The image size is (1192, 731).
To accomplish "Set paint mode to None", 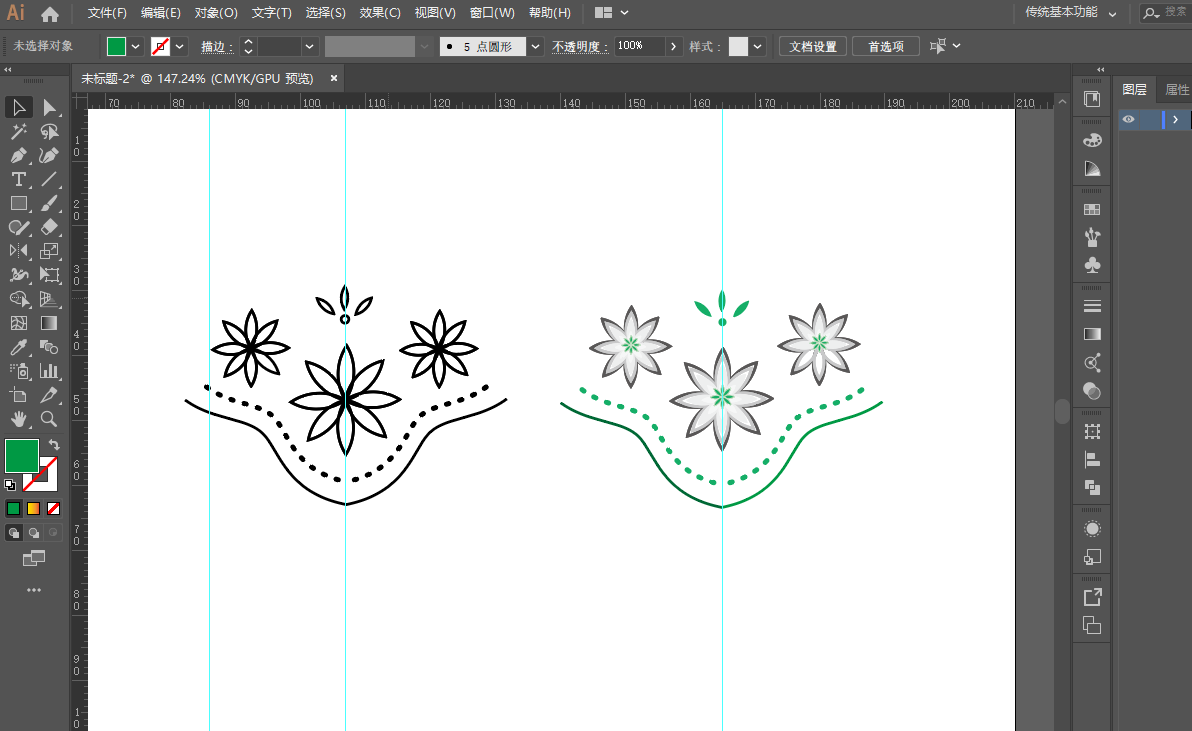I will pyautogui.click(x=54, y=508).
